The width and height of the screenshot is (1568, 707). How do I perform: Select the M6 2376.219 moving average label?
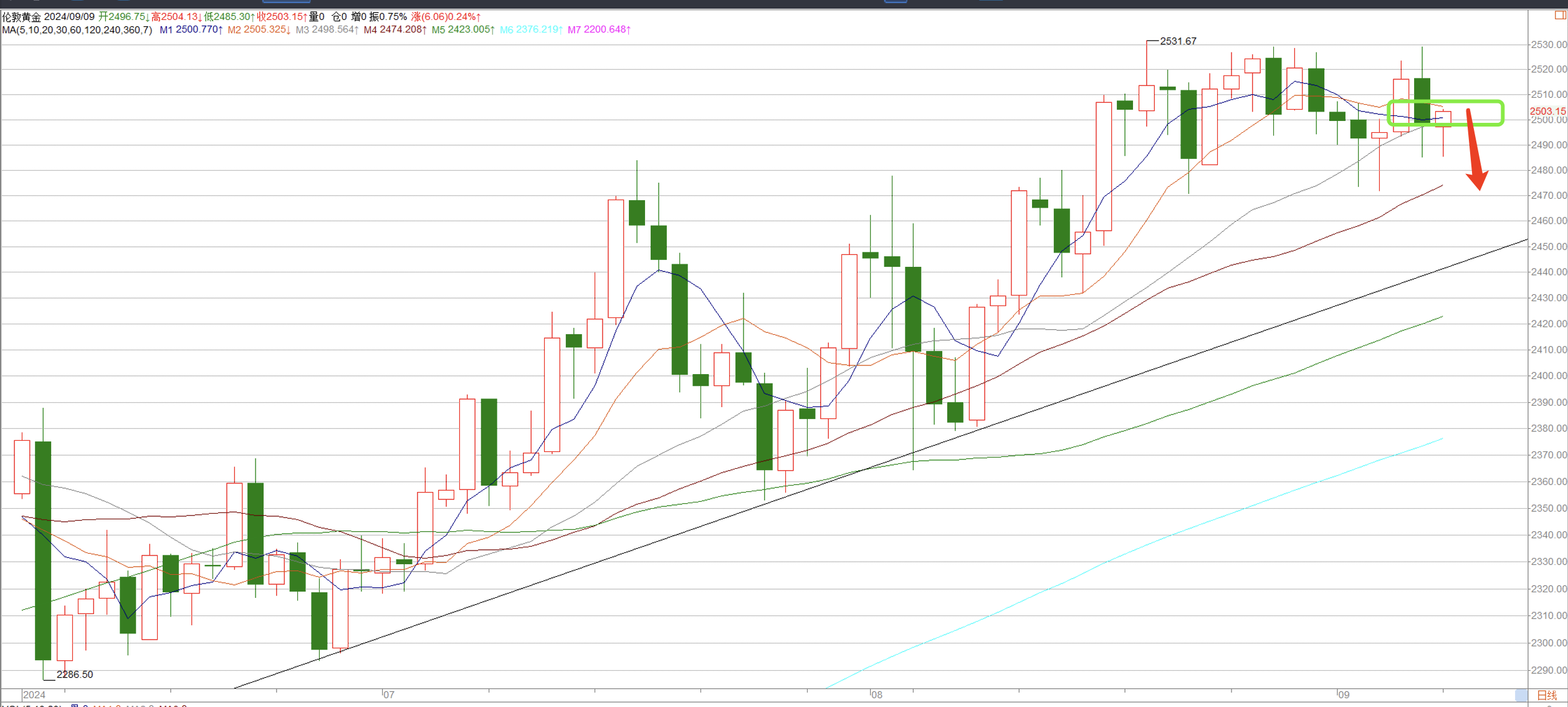point(531,30)
